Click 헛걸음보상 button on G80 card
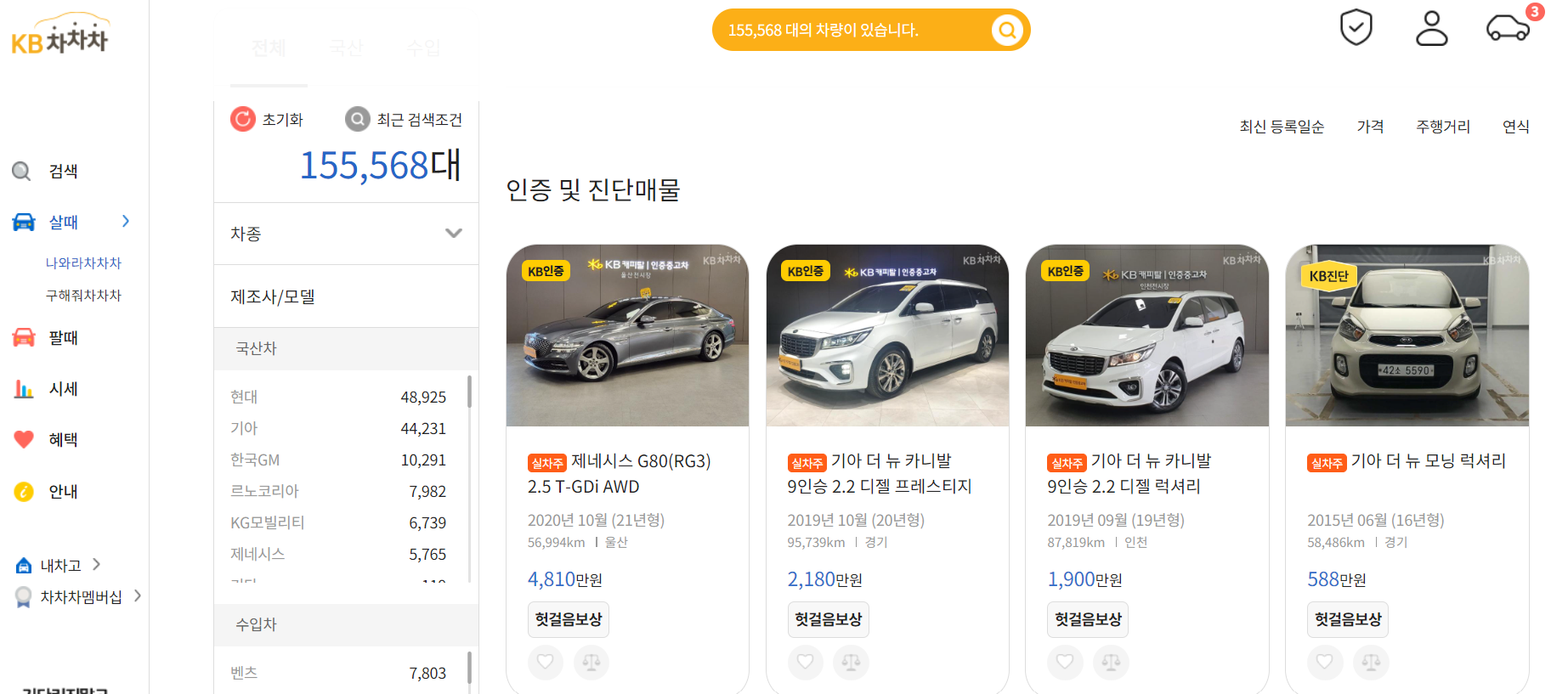The height and width of the screenshot is (694, 1568). 569,619
